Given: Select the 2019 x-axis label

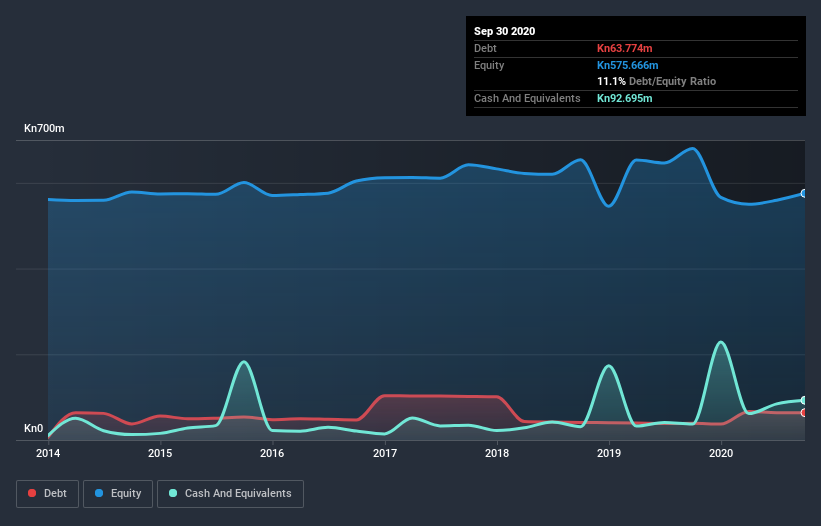Looking at the screenshot, I should coord(609,453).
